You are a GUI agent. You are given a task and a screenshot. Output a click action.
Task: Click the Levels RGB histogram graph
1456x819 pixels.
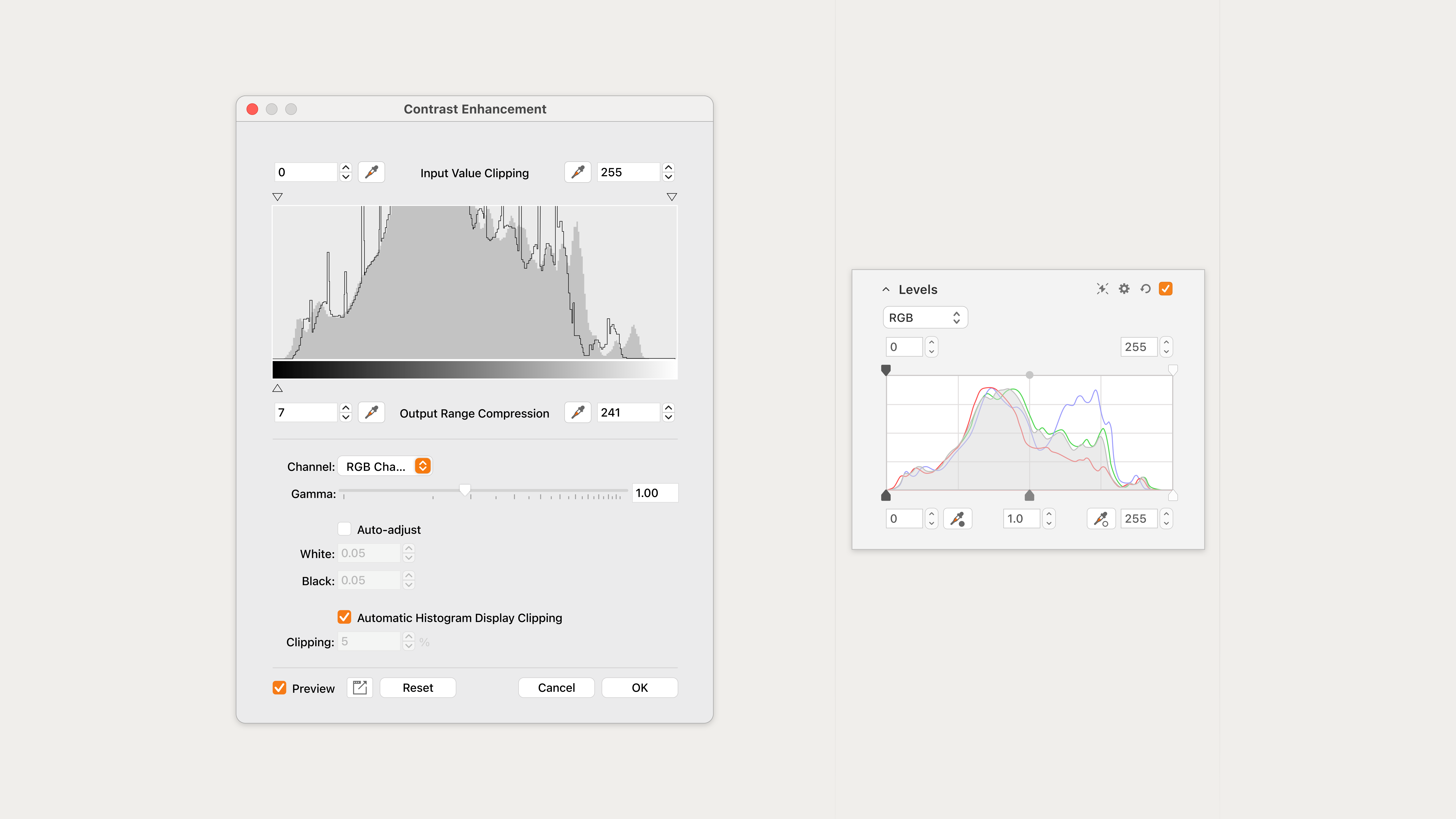pos(1029,433)
